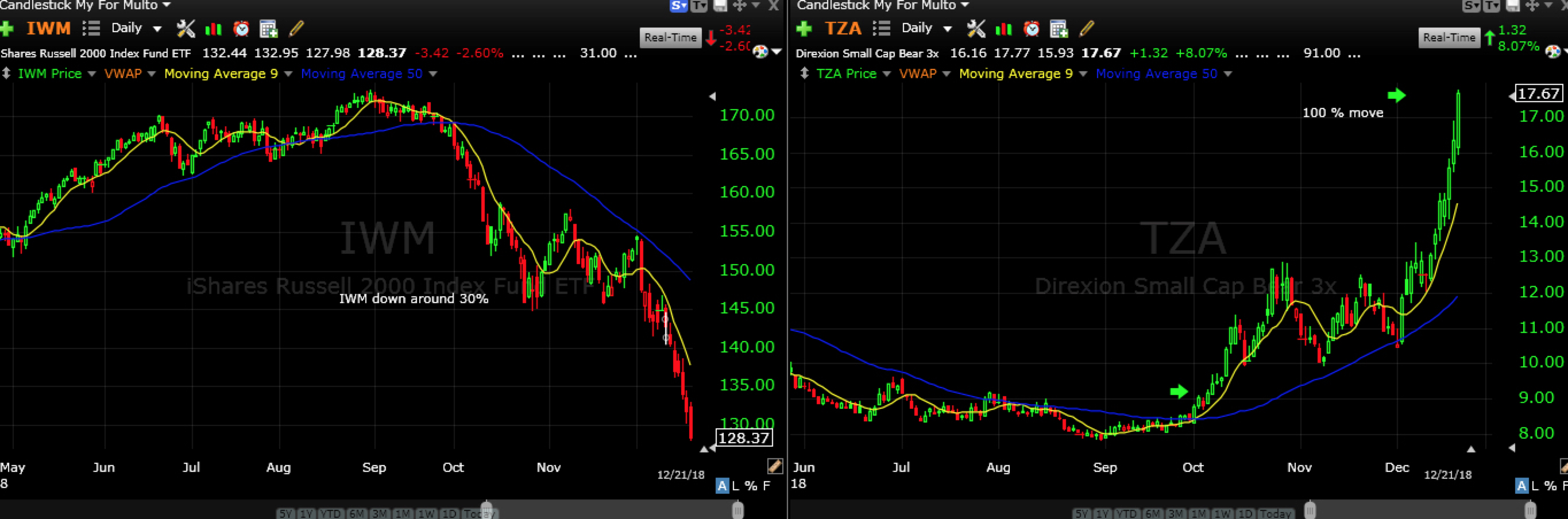Click the S link icon in TZA window
The height and width of the screenshot is (519, 1568).
point(1470,6)
